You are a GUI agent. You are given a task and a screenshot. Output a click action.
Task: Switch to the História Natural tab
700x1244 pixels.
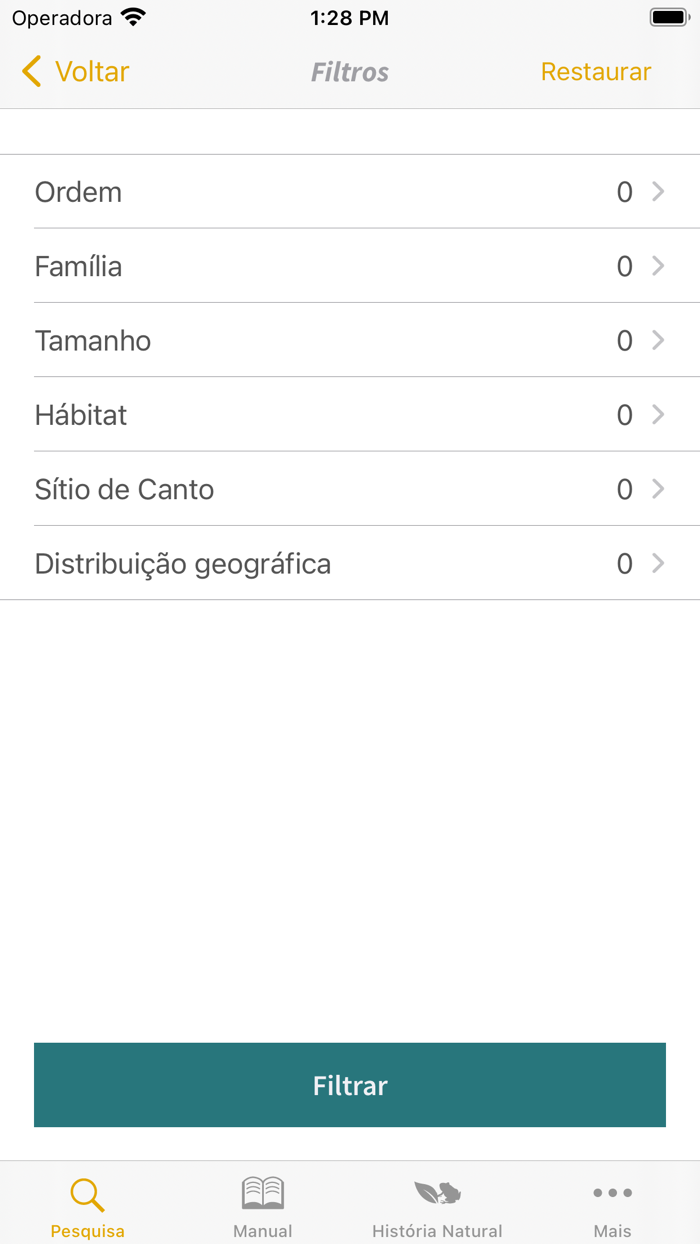pyautogui.click(x=437, y=1205)
